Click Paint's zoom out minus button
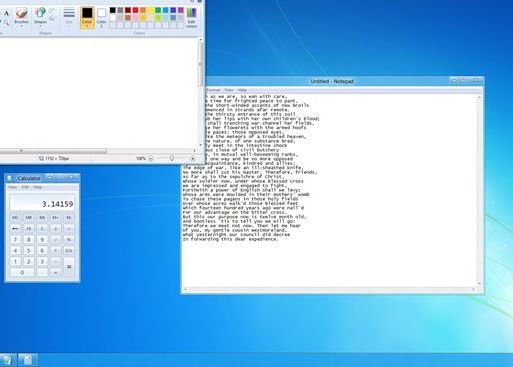 [x=151, y=158]
